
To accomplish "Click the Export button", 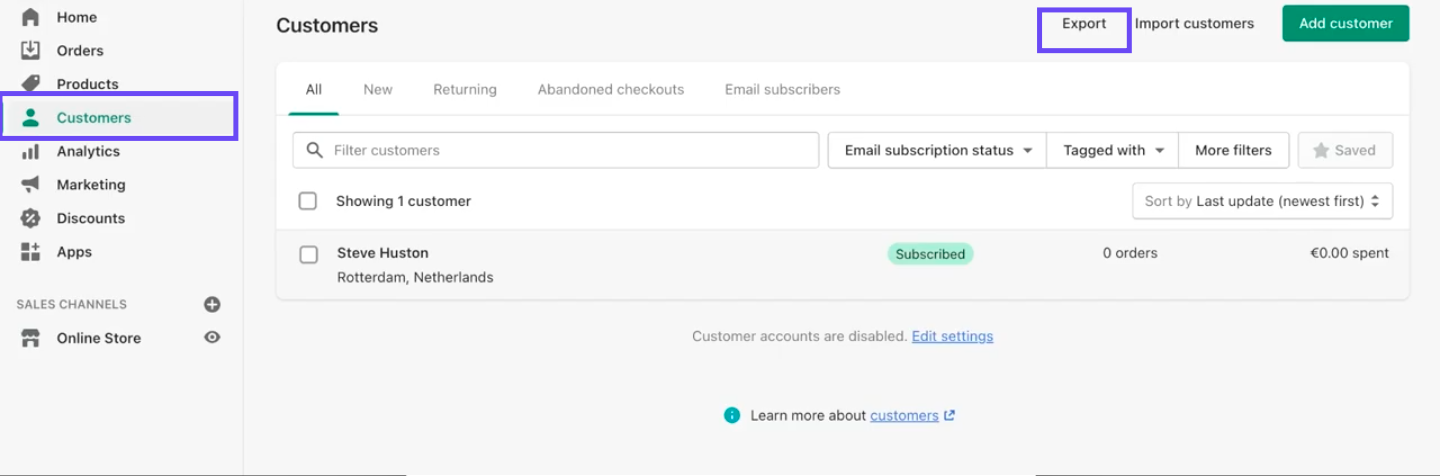I will [x=1084, y=24].
